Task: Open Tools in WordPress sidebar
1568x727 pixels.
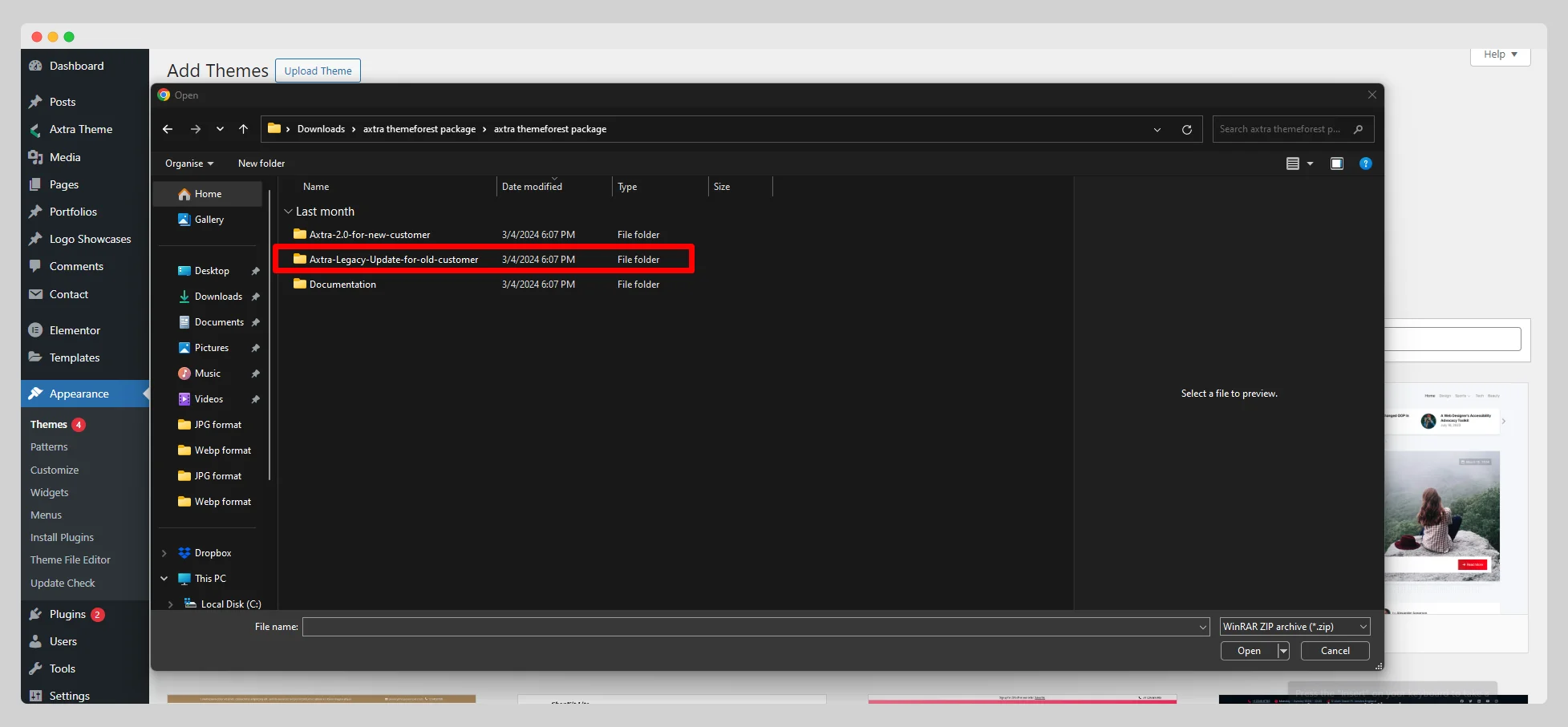Action: pos(63,668)
